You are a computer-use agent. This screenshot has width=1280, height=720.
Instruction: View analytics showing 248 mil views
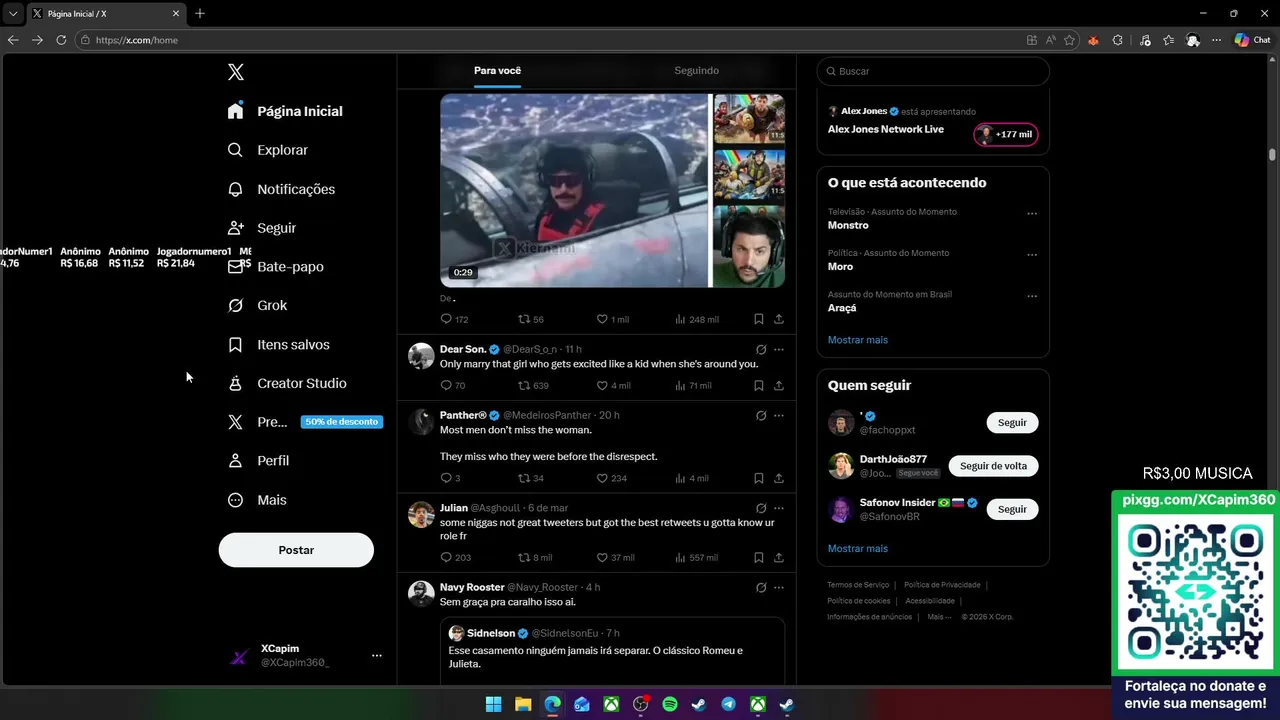(697, 319)
